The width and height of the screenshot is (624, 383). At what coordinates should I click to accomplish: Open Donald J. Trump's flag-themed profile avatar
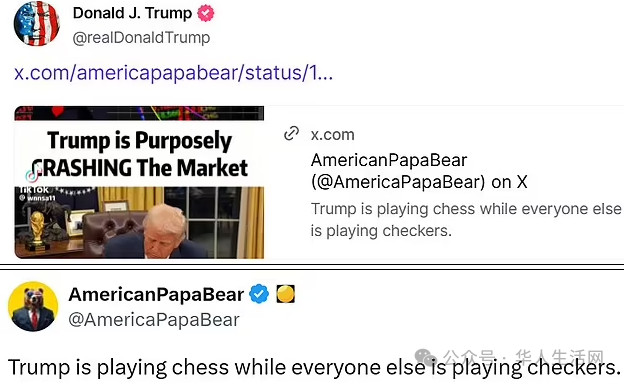click(37, 23)
